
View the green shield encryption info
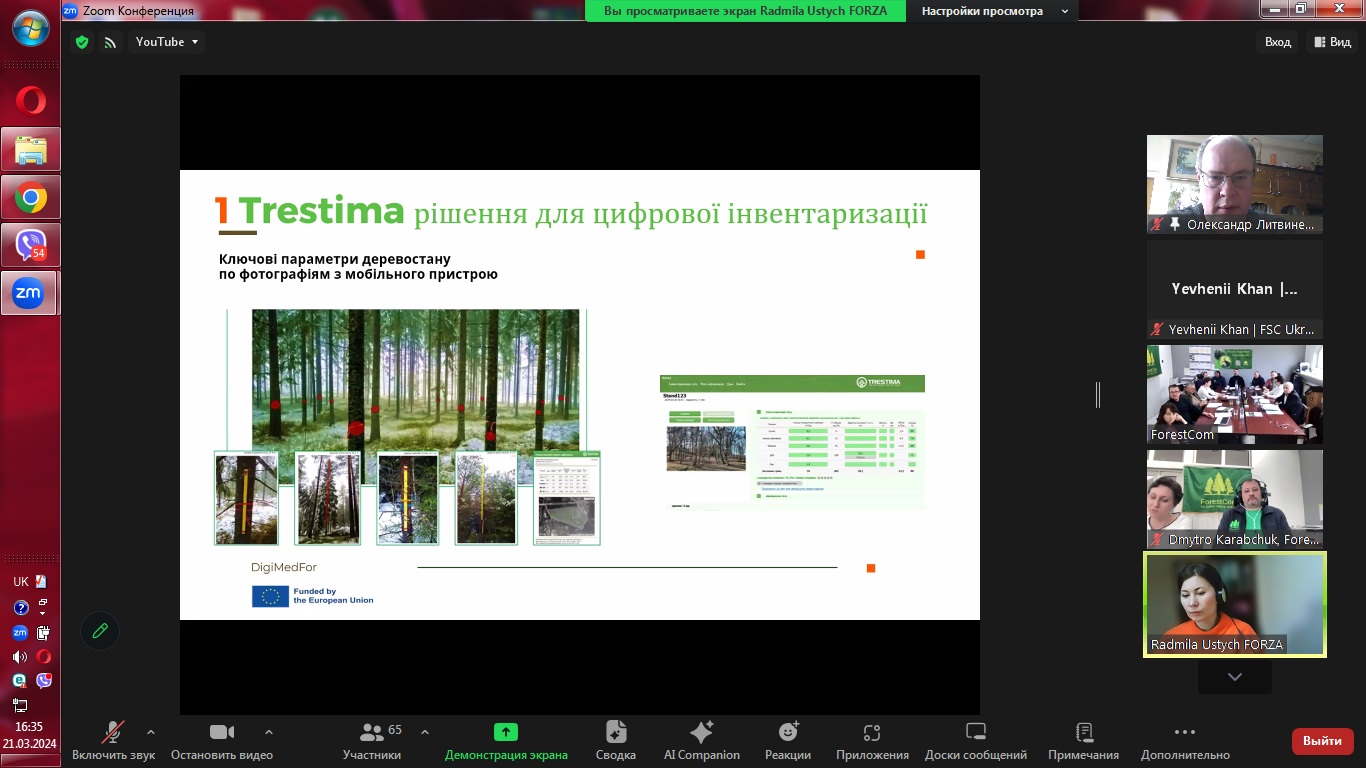point(82,42)
